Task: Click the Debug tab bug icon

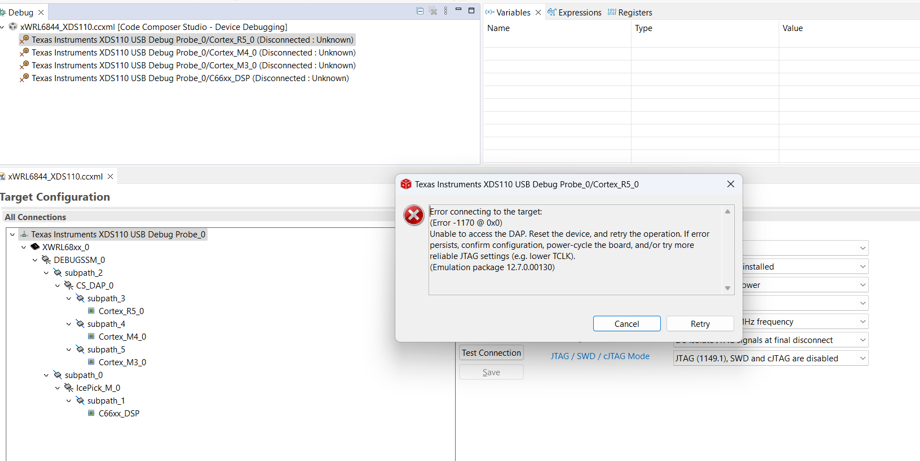Action: point(2,12)
